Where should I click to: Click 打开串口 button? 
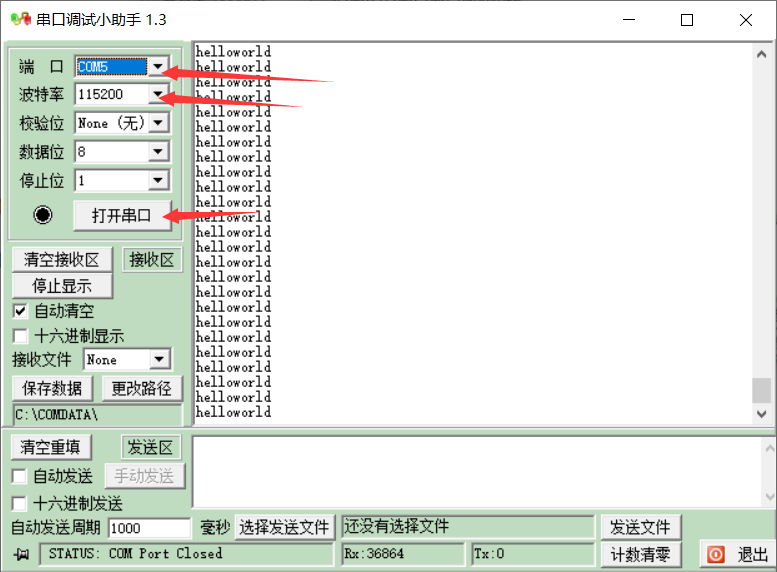coord(122,216)
